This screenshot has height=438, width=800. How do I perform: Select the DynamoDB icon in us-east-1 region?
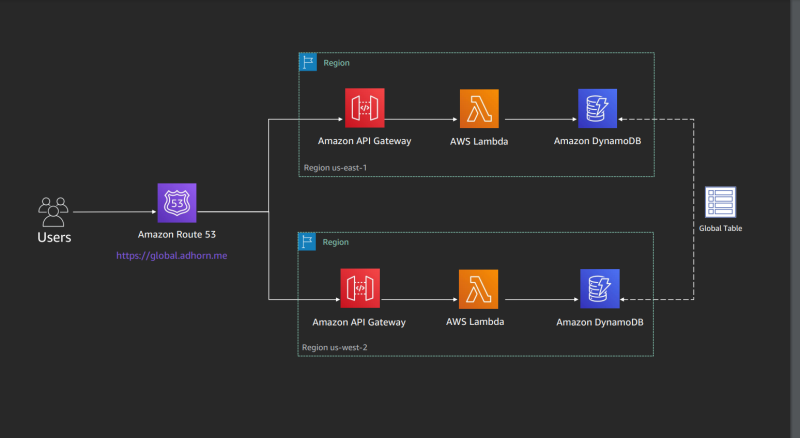click(x=597, y=108)
